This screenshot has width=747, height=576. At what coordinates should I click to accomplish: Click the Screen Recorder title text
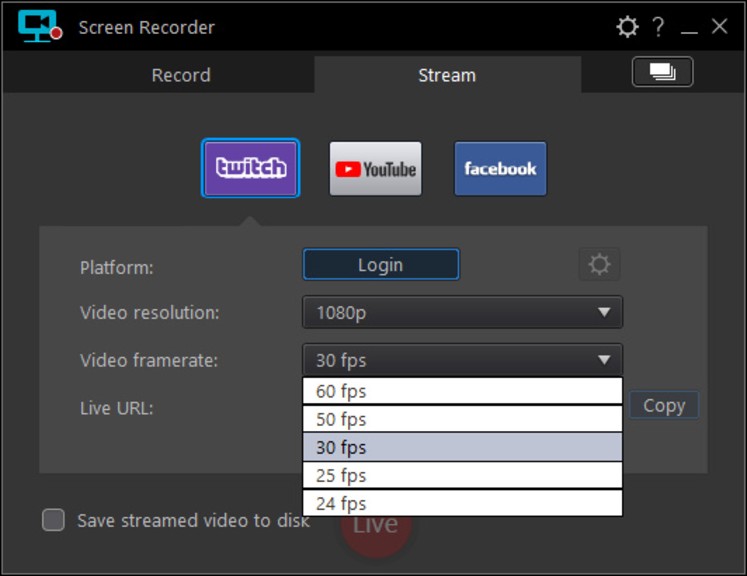(147, 28)
